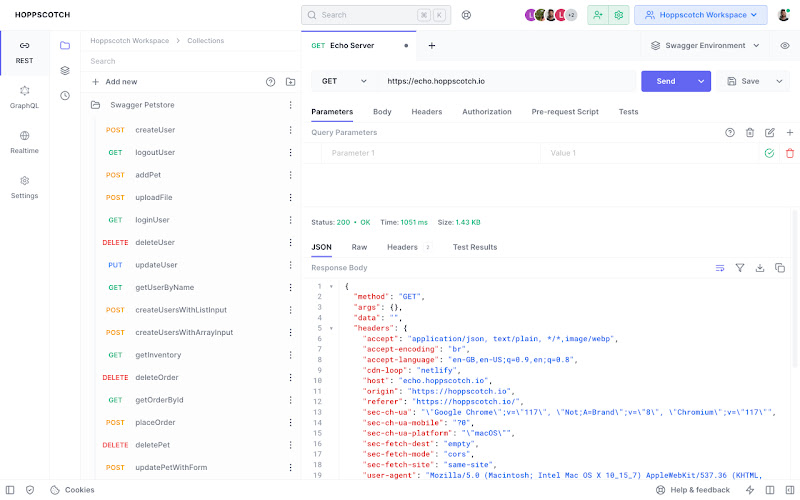Open the workspace settings gear icon
This screenshot has width=800, height=500.
click(618, 15)
